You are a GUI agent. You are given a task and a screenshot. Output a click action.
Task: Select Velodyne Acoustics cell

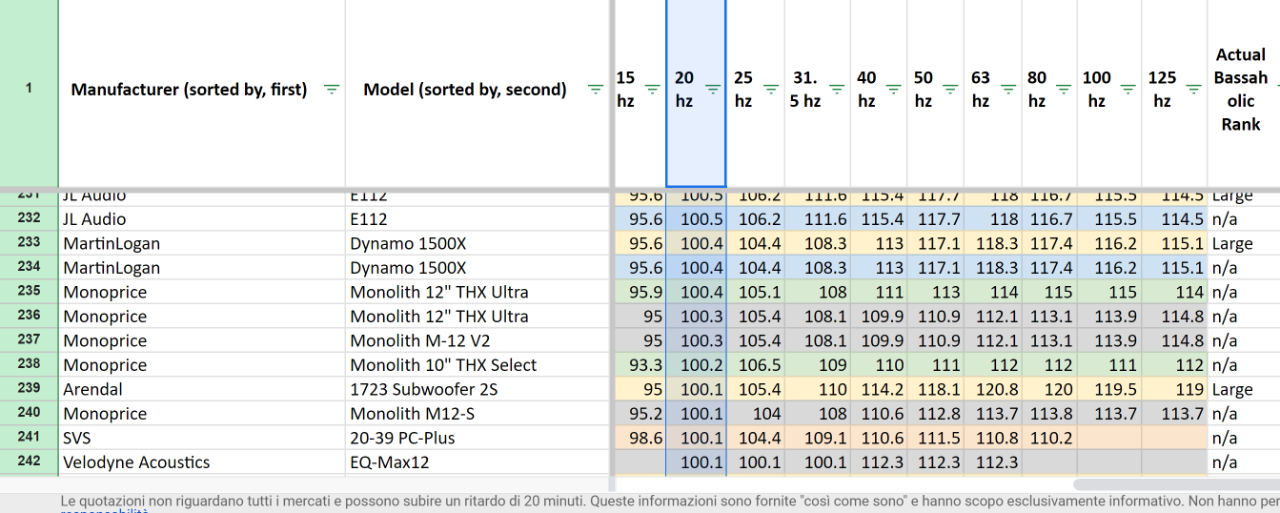click(x=202, y=462)
